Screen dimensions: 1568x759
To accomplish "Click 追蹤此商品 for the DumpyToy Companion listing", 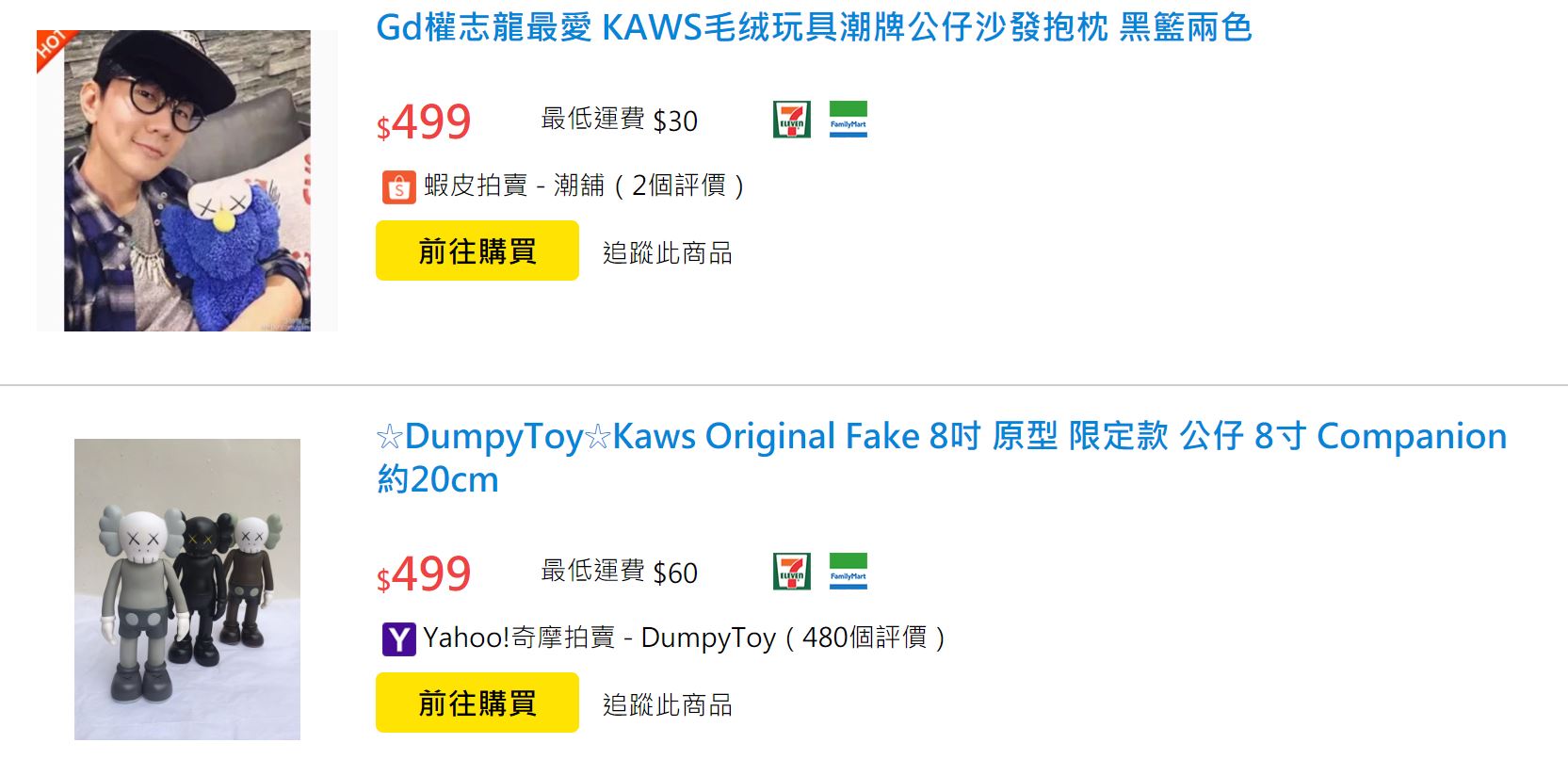I will click(667, 704).
